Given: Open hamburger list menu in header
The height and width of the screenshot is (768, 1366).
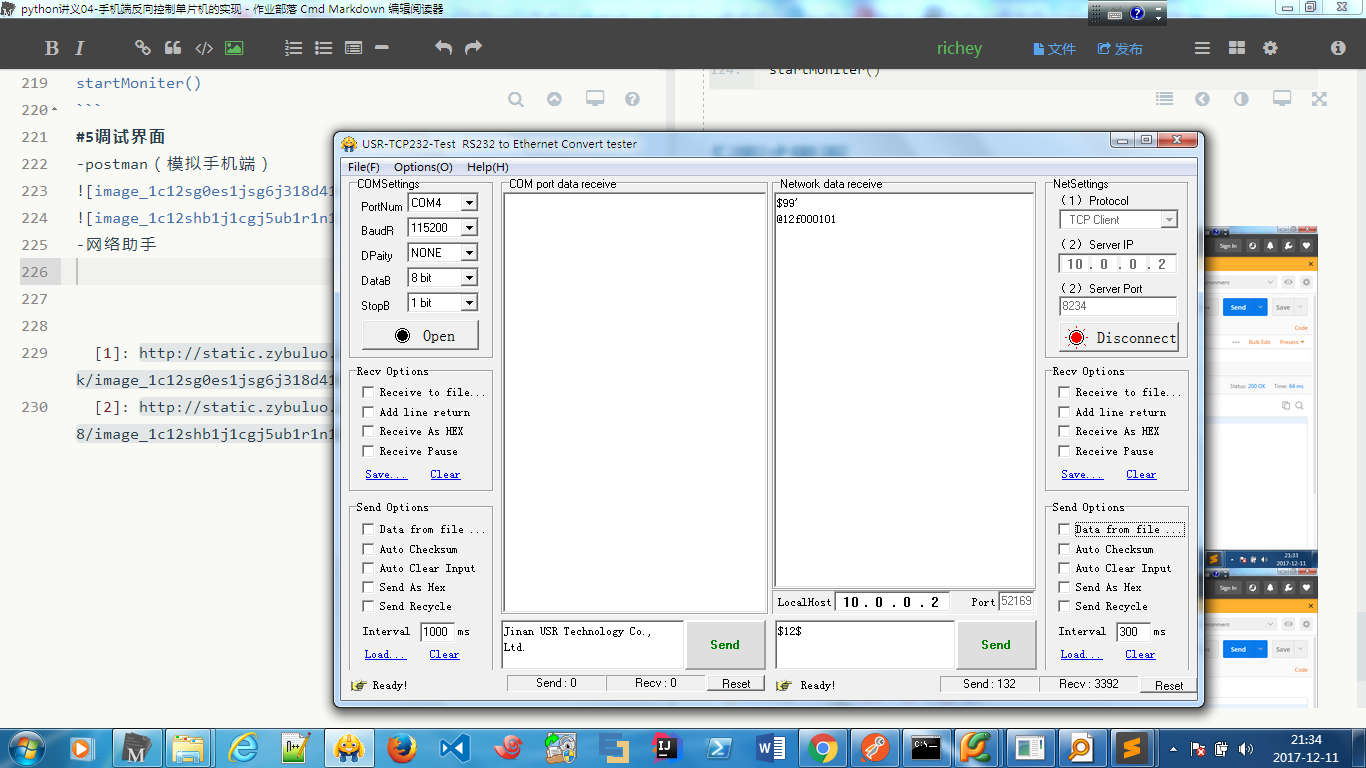Looking at the screenshot, I should pyautogui.click(x=1203, y=48).
